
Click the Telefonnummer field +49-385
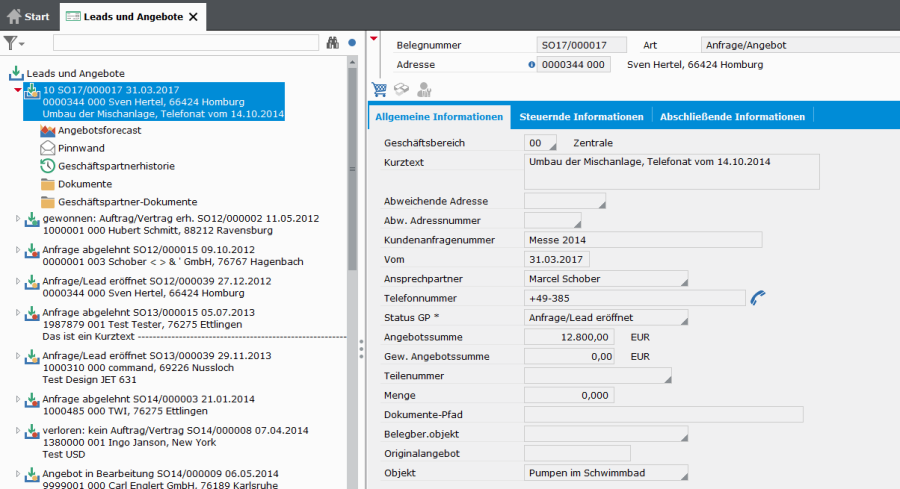[x=635, y=298]
